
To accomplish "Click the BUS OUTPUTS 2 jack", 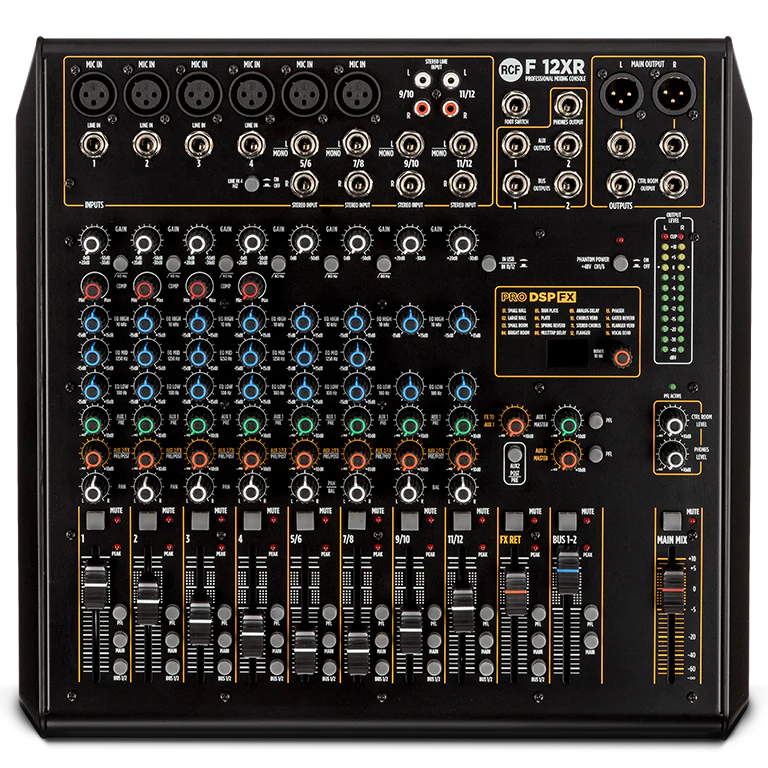I will point(568,185).
